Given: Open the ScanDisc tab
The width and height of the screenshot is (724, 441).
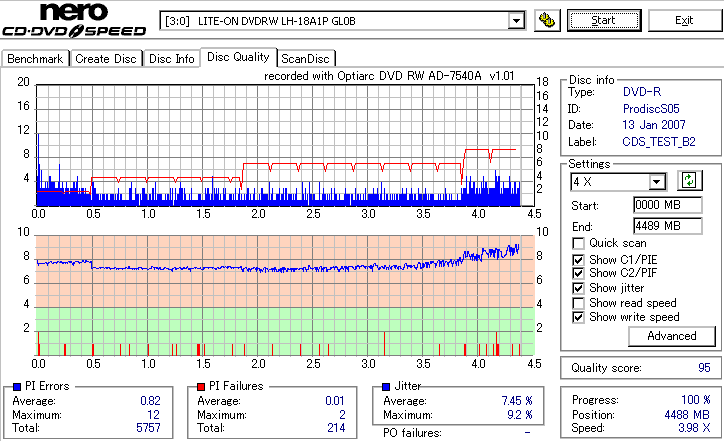Looking at the screenshot, I should pos(305,59).
